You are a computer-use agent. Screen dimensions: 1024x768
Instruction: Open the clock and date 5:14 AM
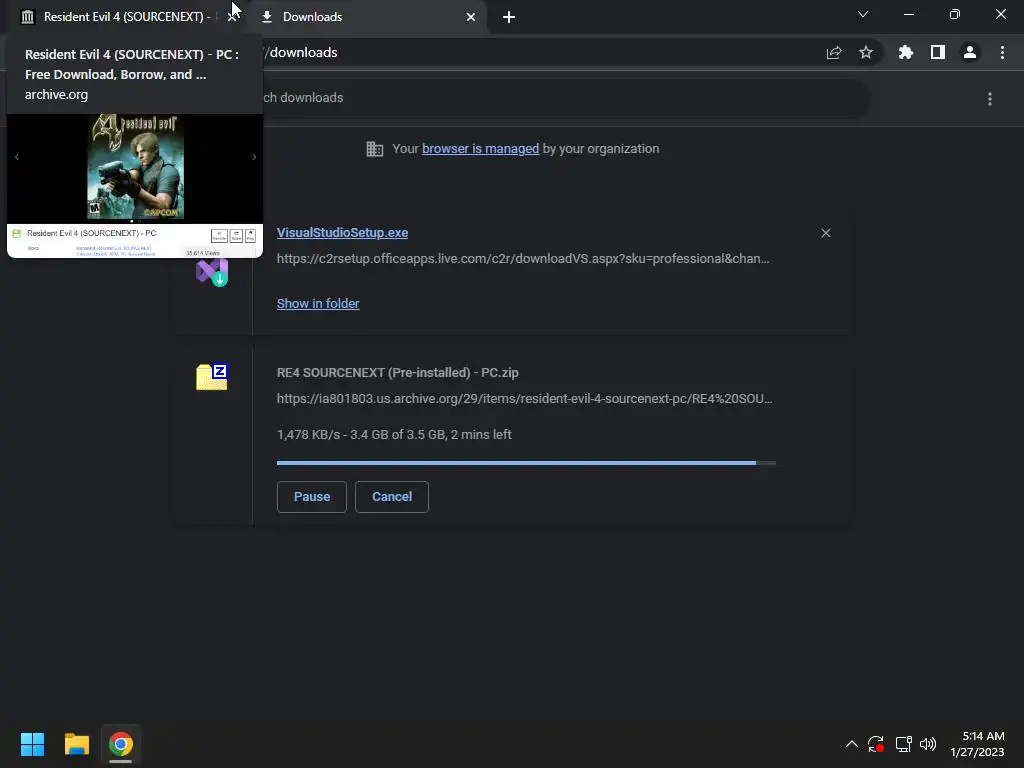coord(978,744)
